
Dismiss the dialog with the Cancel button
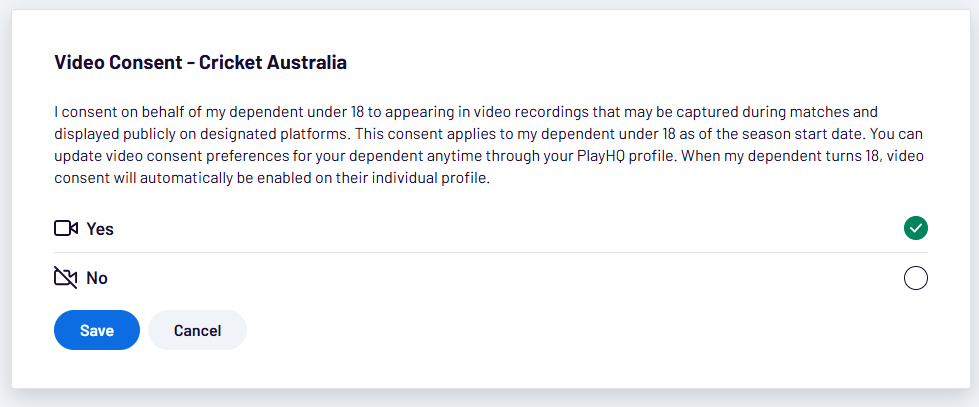tap(197, 330)
